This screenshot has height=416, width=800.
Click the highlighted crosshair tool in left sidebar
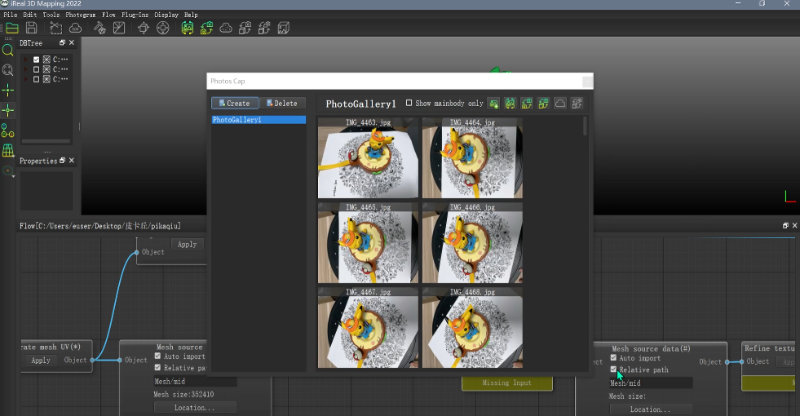(8, 110)
